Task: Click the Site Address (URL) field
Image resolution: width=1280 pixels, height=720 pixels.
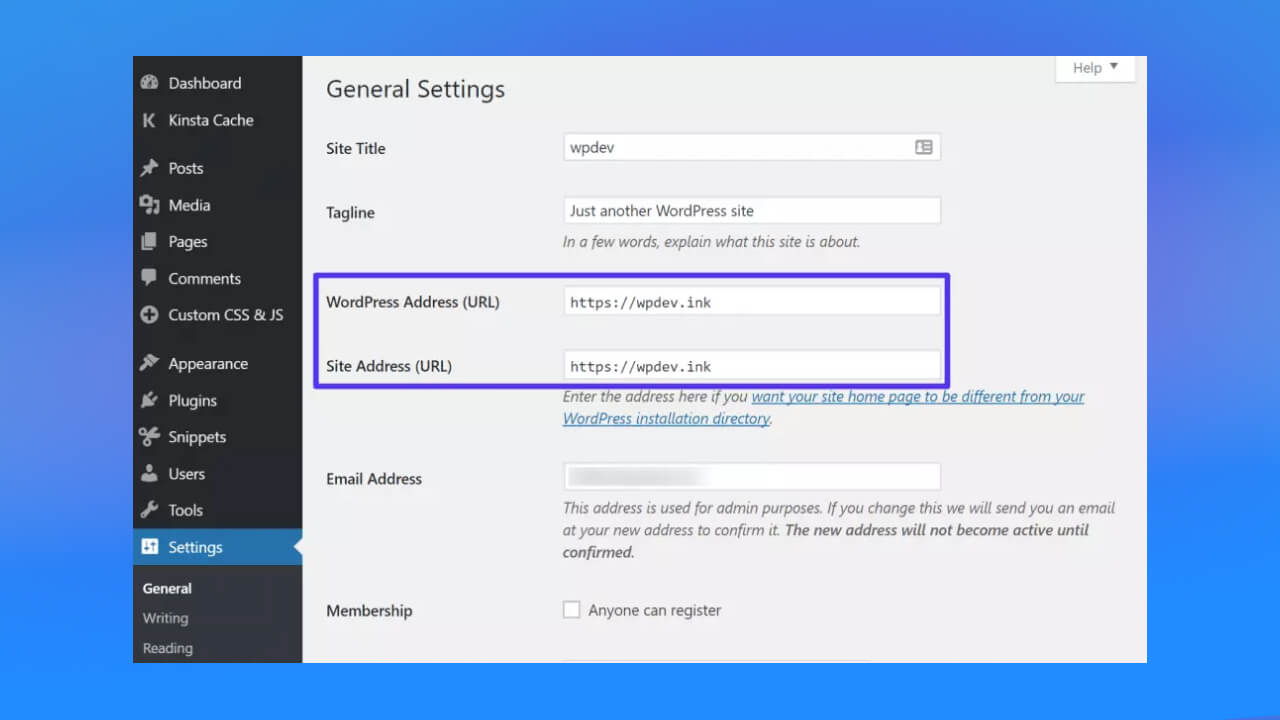Action: (x=752, y=366)
